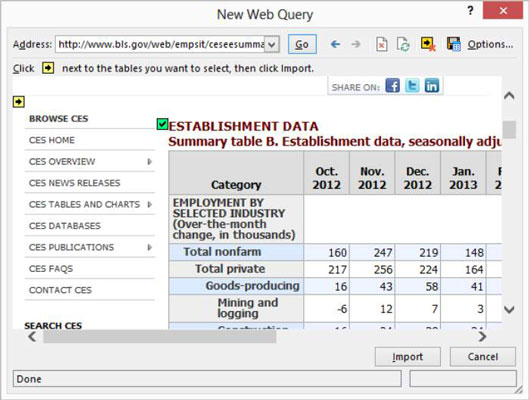Expand CES Tables and Charts arrow
The width and height of the screenshot is (529, 400).
(149, 204)
